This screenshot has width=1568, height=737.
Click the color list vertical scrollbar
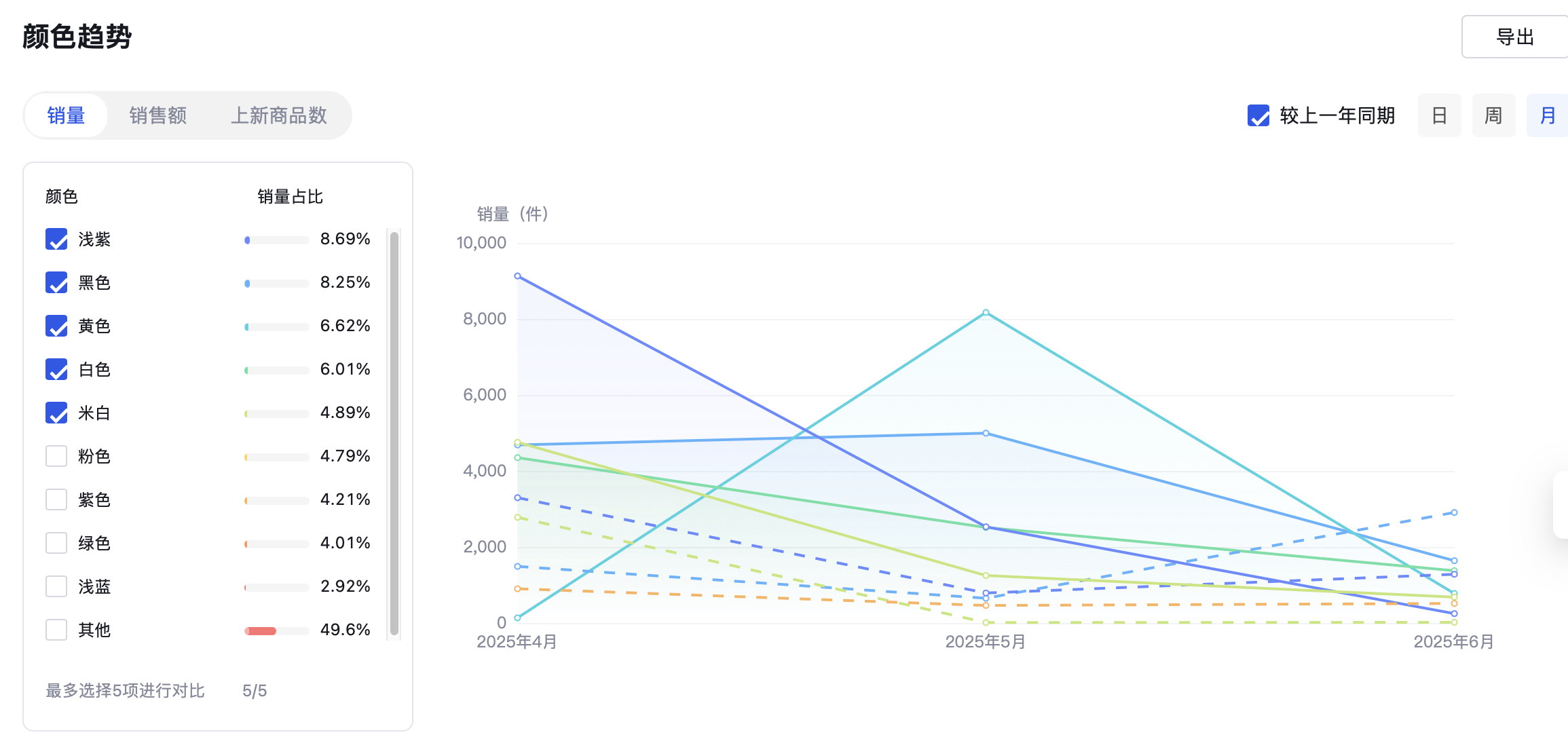[x=394, y=434]
